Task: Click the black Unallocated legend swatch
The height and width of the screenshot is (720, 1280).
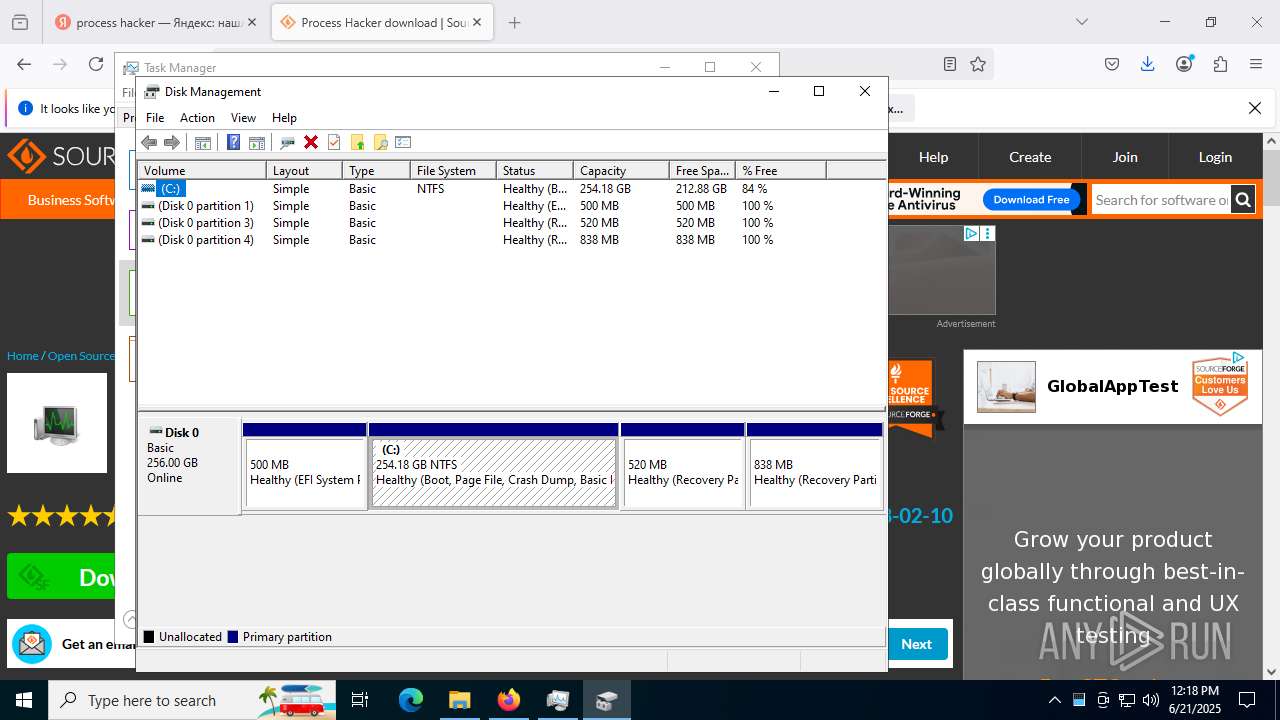Action: (149, 637)
